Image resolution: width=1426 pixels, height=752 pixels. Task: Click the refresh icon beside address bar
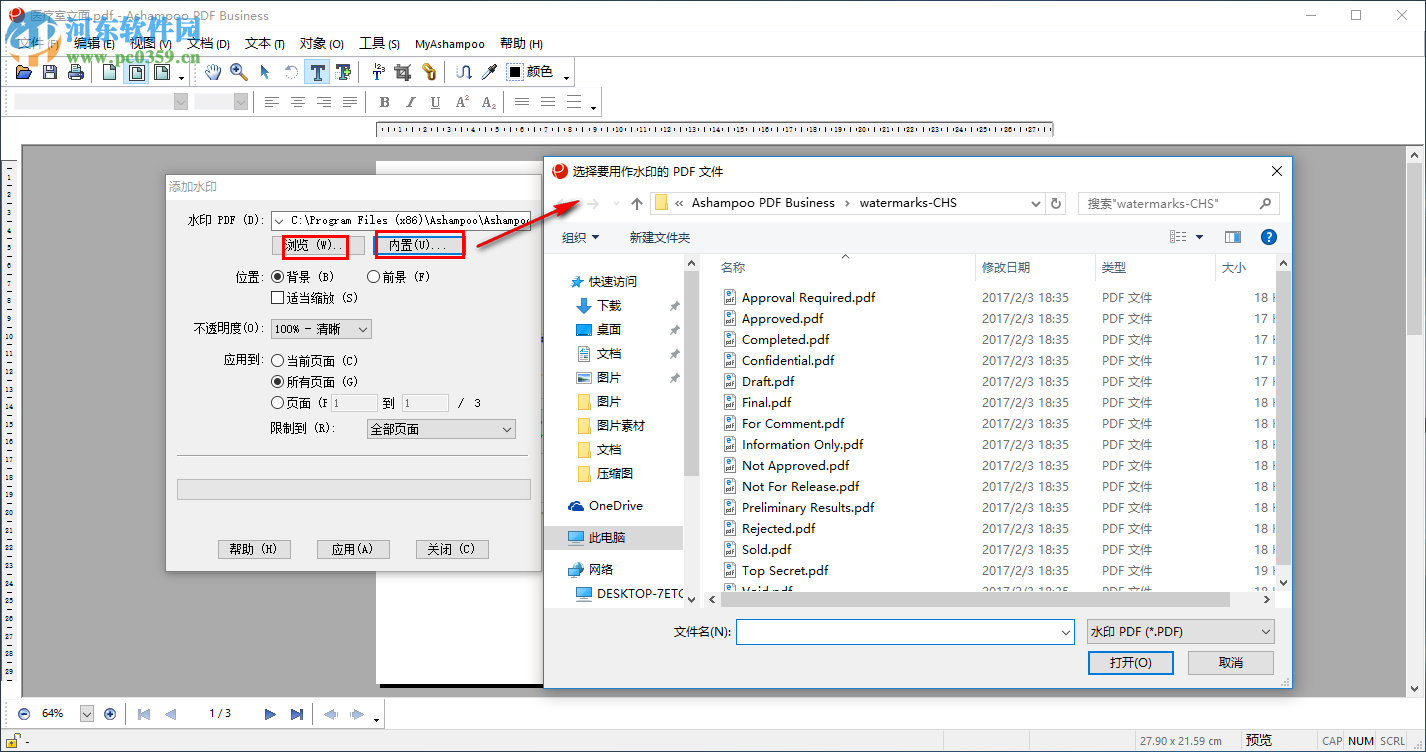[x=1056, y=203]
